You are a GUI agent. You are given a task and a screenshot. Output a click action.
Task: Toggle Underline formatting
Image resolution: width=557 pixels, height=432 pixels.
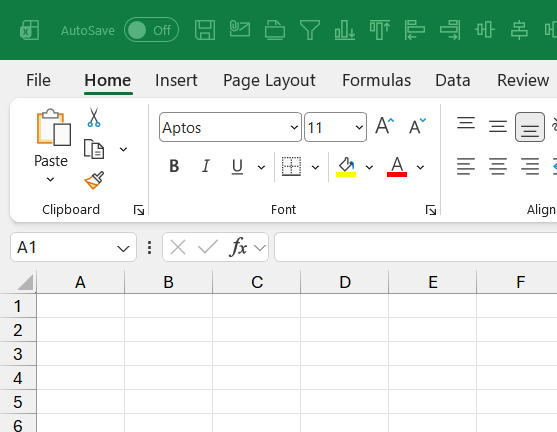click(237, 166)
